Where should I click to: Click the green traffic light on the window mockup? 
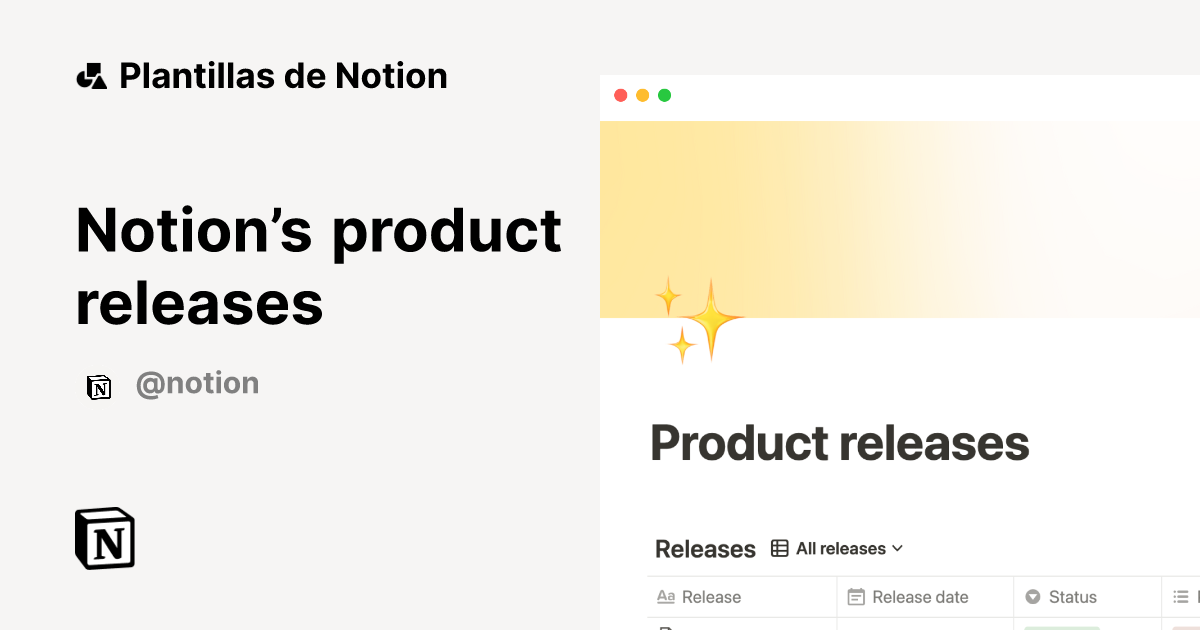click(664, 95)
